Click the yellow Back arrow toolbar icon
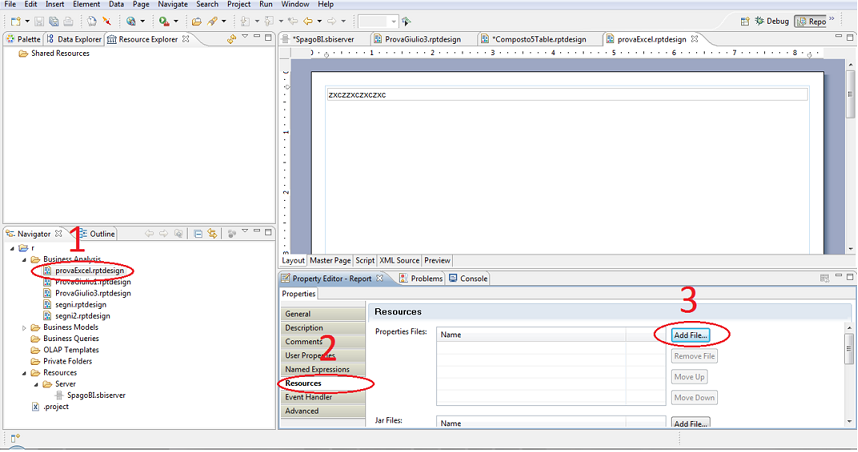Screen dimensions: 858x452 point(308,21)
